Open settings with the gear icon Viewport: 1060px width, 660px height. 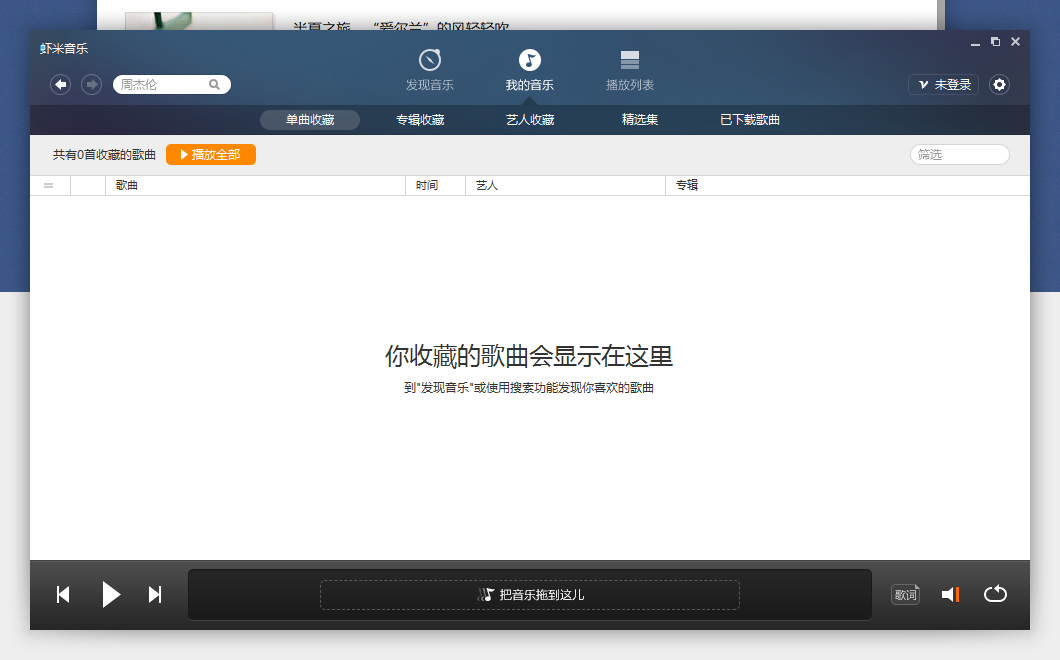pos(999,85)
